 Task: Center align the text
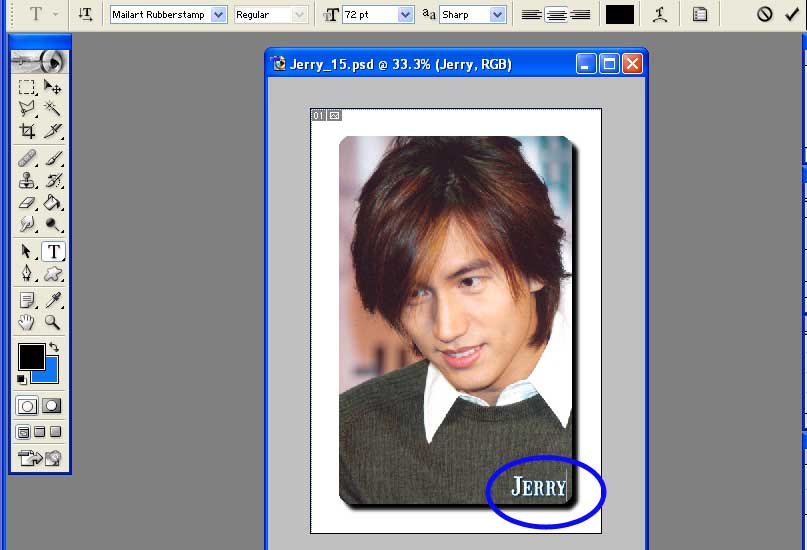pyautogui.click(x=555, y=15)
